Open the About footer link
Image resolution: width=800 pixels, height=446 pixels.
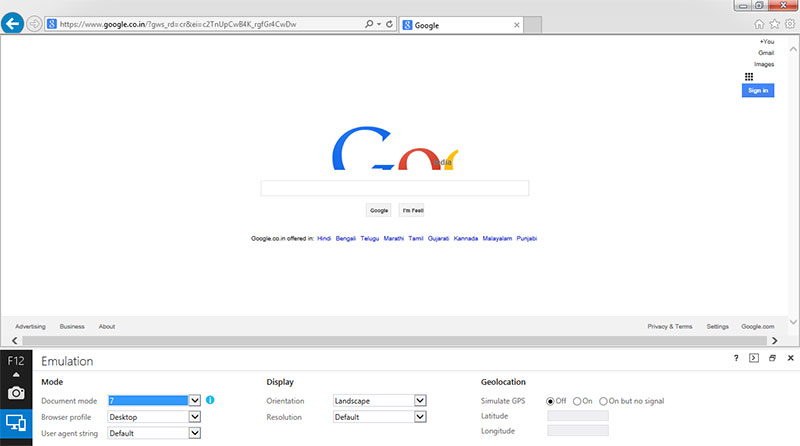[x=107, y=327]
